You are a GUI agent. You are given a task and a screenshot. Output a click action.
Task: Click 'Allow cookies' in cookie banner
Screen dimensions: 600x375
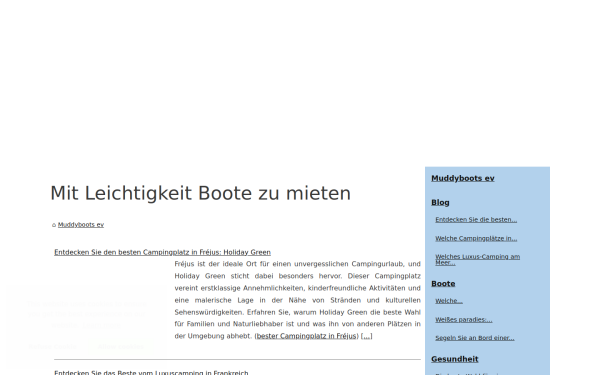[x=121, y=347]
